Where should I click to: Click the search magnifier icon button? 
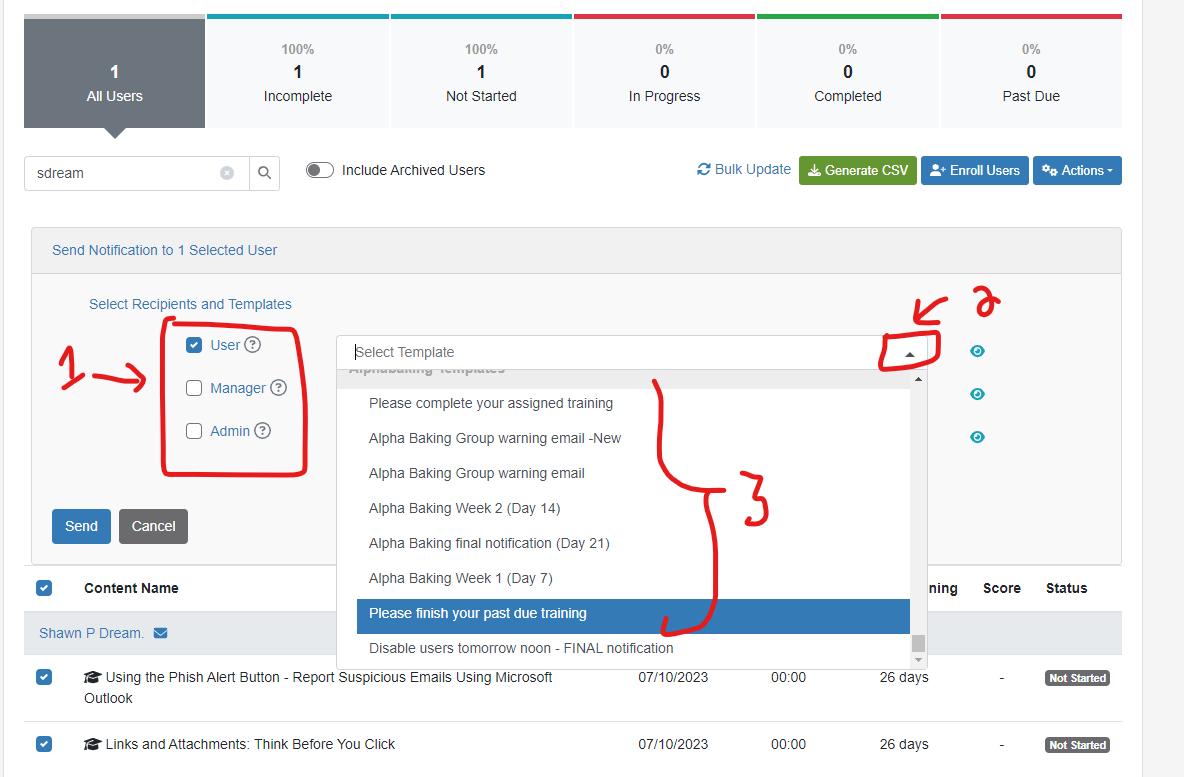264,173
